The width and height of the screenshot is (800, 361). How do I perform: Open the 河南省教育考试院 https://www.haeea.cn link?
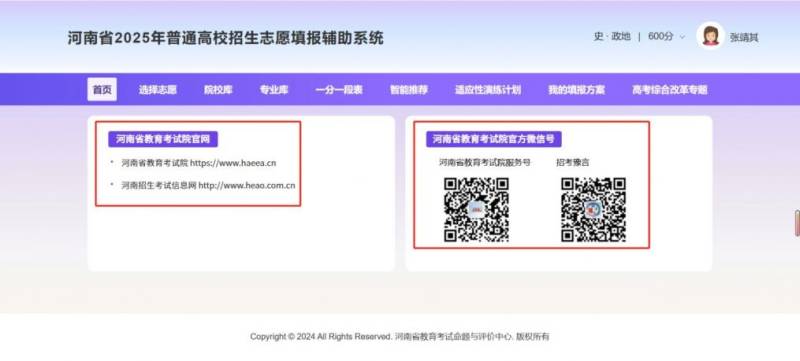click(198, 163)
